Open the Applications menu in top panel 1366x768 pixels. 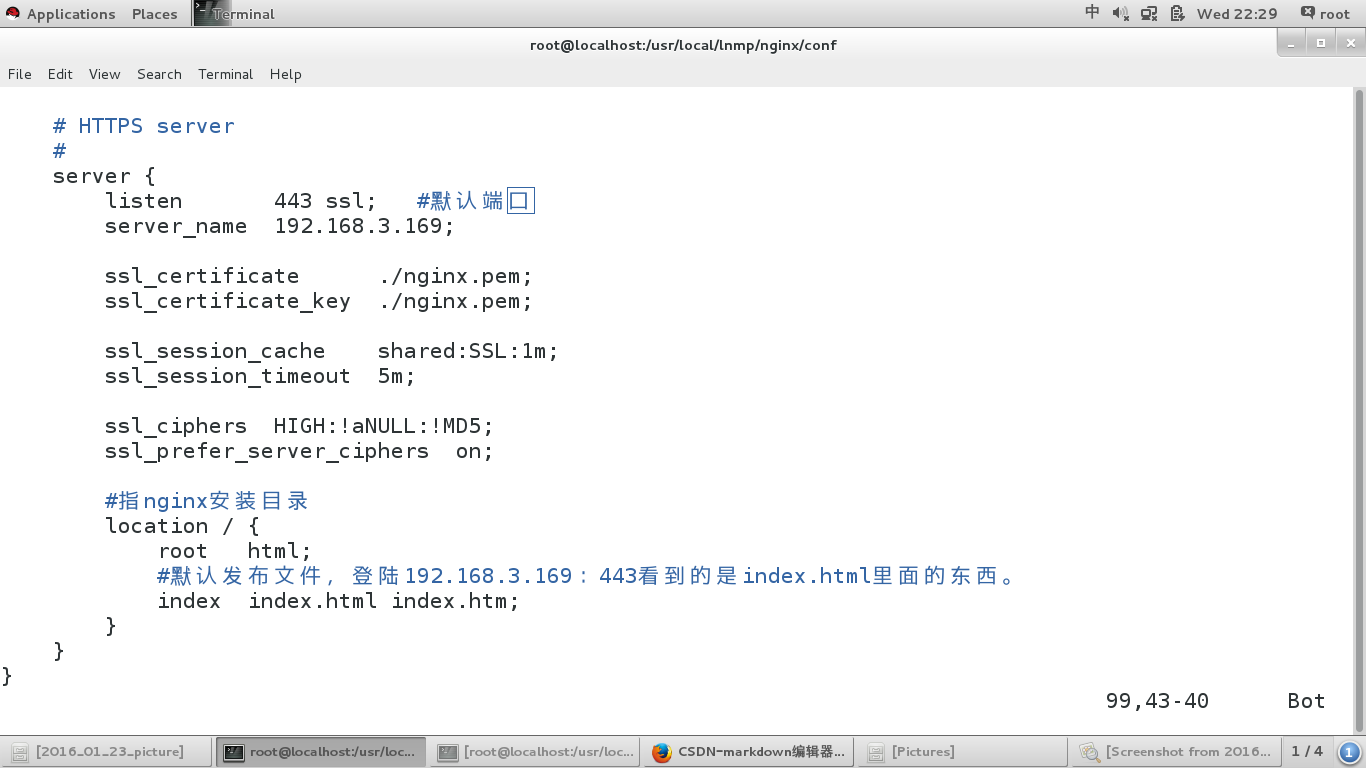pos(60,14)
